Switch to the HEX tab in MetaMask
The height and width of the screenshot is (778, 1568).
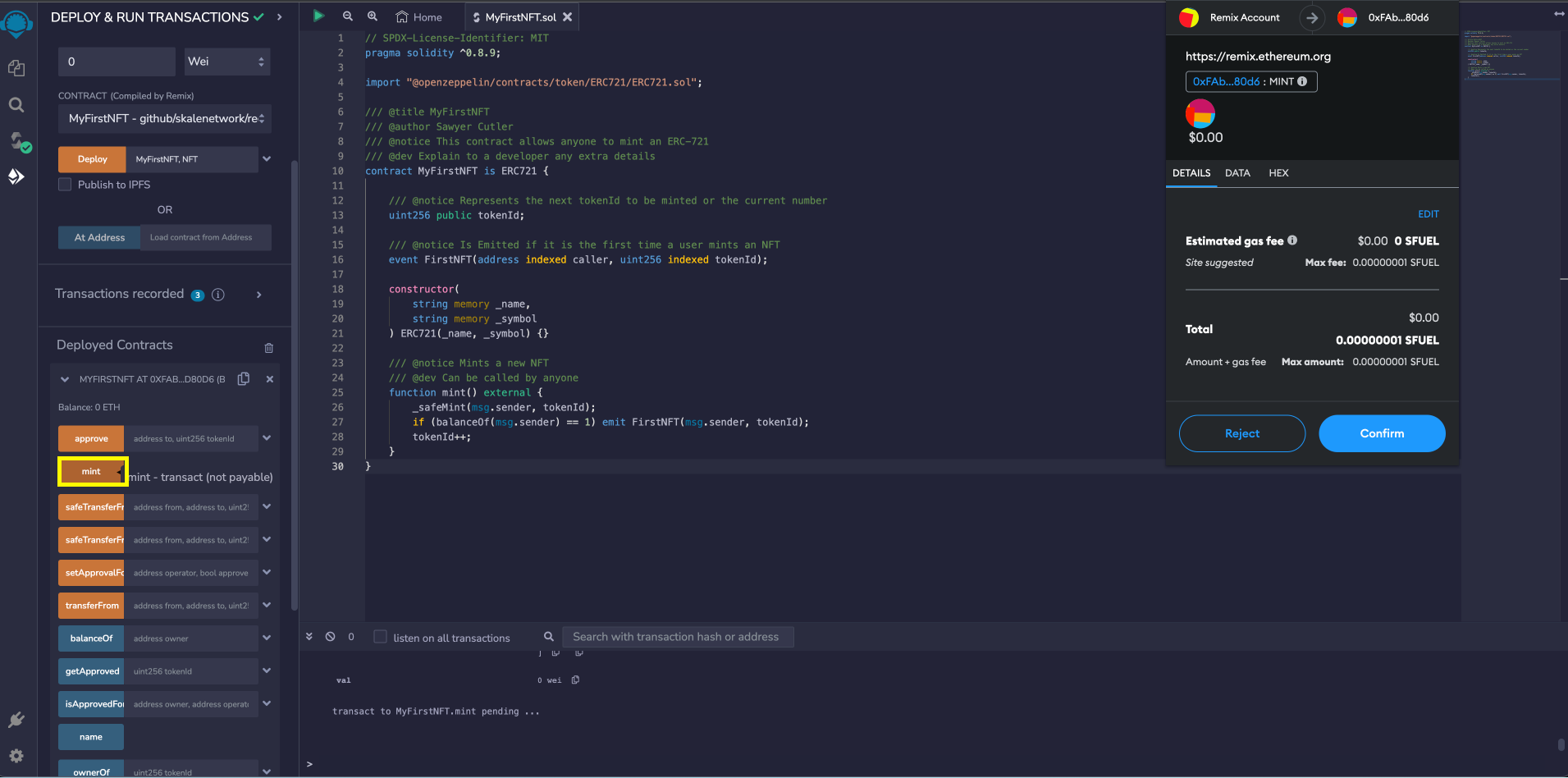point(1278,173)
